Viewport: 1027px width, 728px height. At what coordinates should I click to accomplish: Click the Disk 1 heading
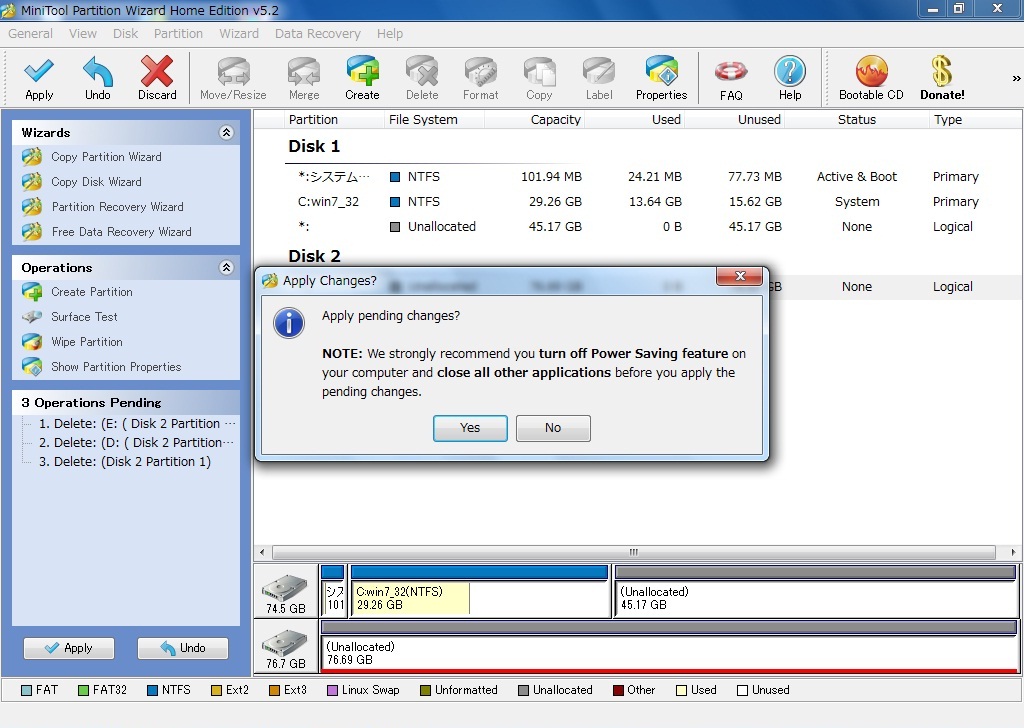coord(314,146)
